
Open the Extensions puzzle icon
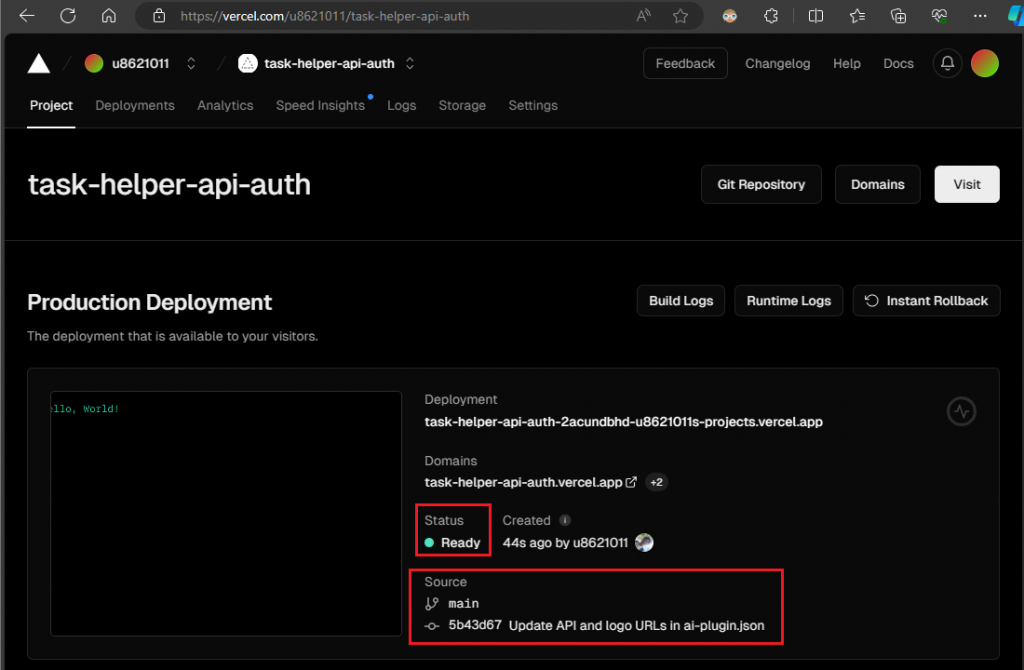(771, 16)
